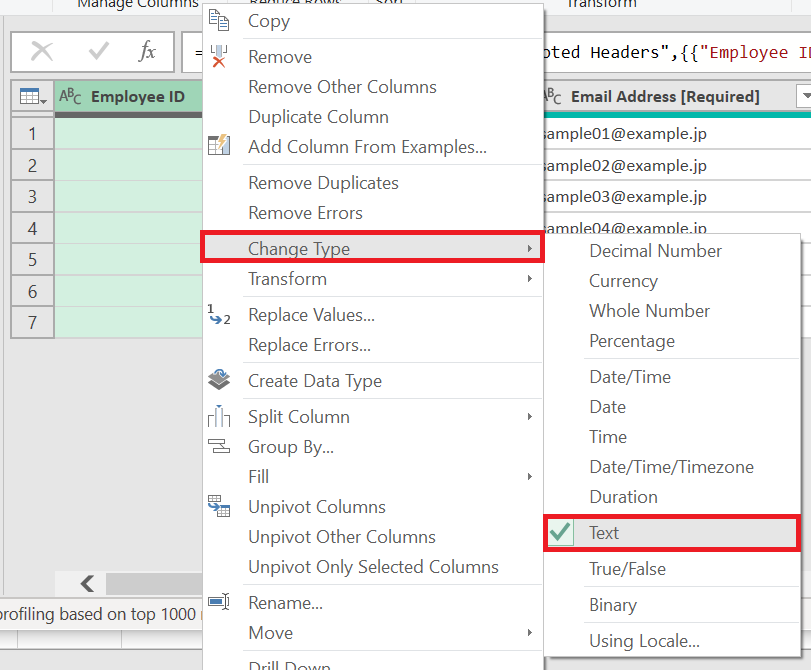Click the red X Remove icon
811x670 pixels.
coord(219,57)
